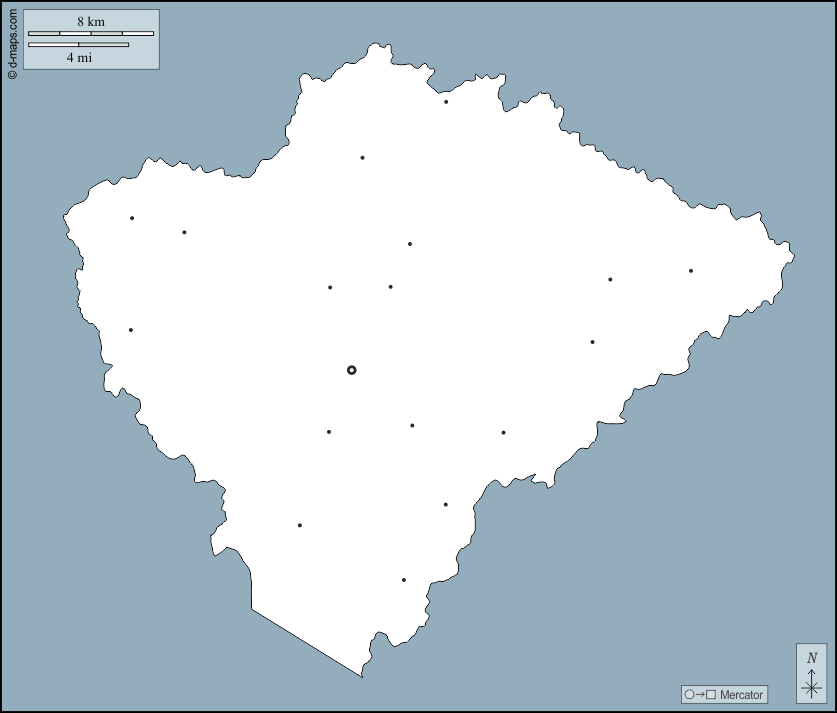
Task: Click the dot just southeast of capital marker
Action: tap(412, 426)
